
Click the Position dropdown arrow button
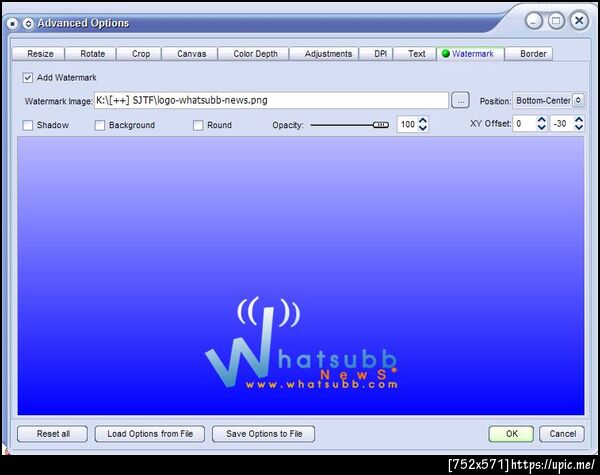click(x=578, y=101)
